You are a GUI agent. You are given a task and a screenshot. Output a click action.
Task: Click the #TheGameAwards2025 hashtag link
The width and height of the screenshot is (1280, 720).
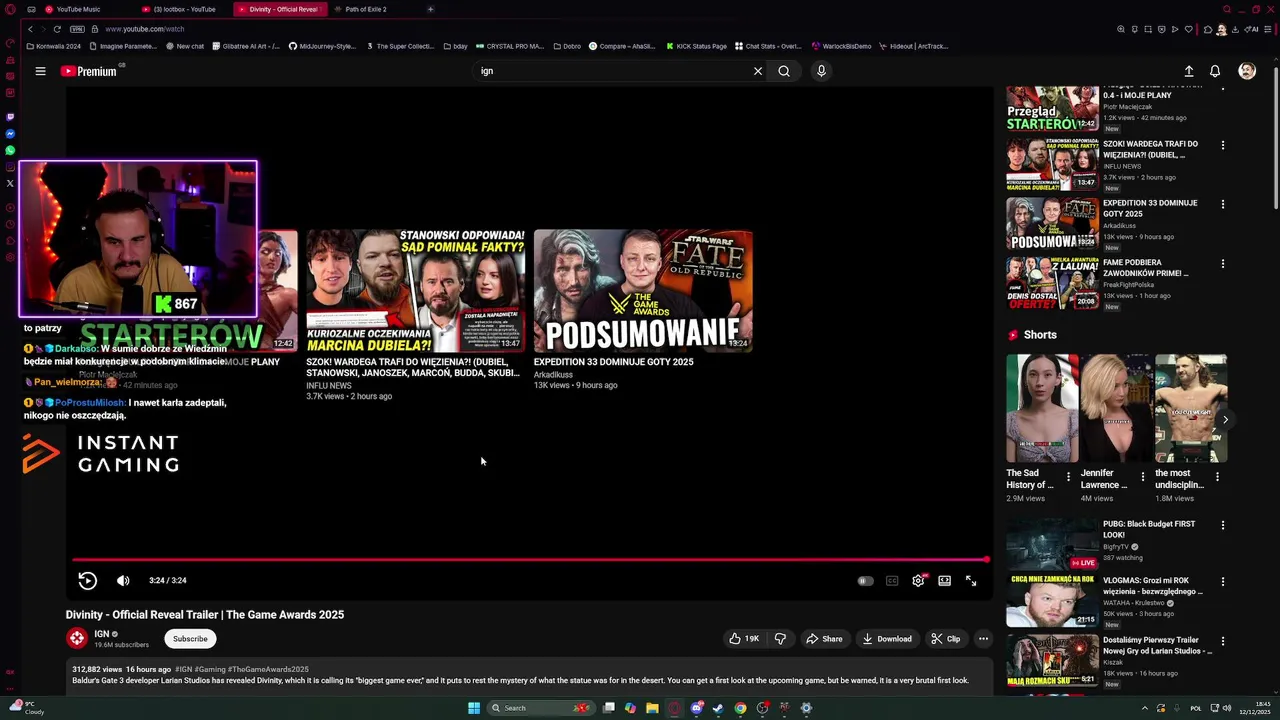[268, 669]
